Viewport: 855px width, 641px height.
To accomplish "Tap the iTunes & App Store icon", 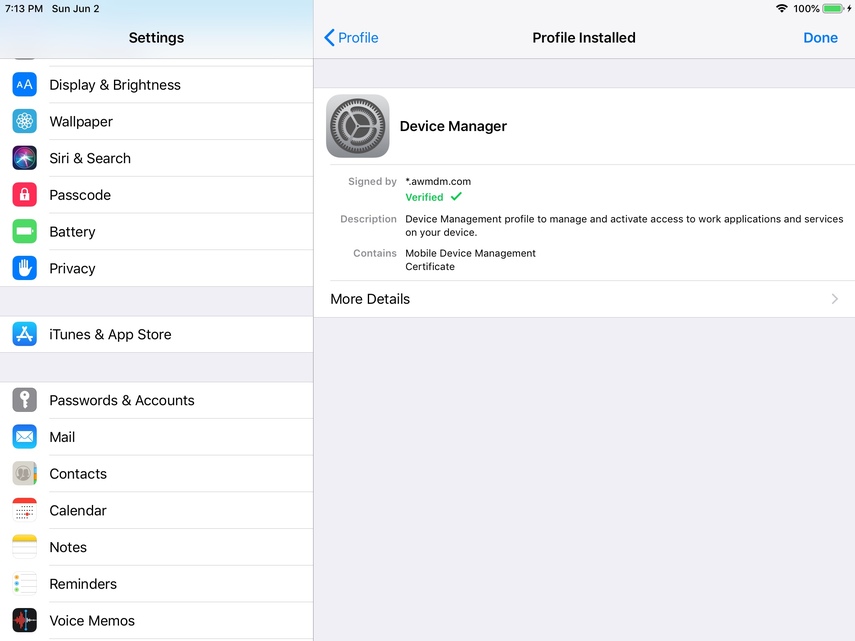I will click(x=25, y=335).
